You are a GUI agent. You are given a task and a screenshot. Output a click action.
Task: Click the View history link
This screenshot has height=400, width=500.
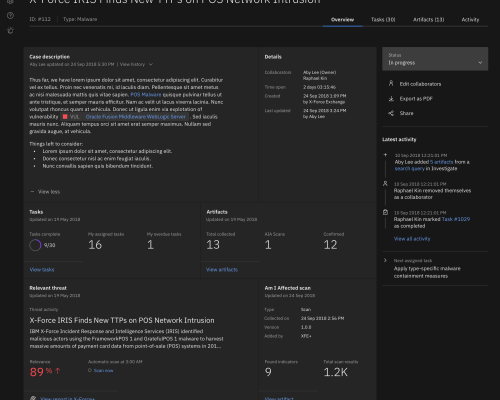pos(132,64)
